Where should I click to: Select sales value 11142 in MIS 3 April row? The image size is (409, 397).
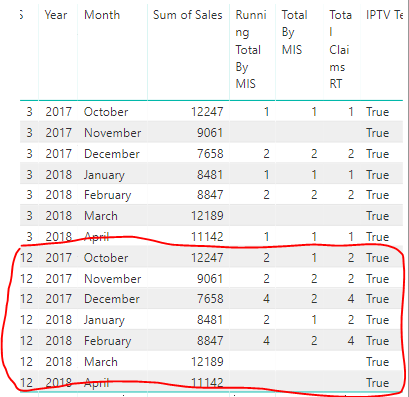(x=207, y=237)
